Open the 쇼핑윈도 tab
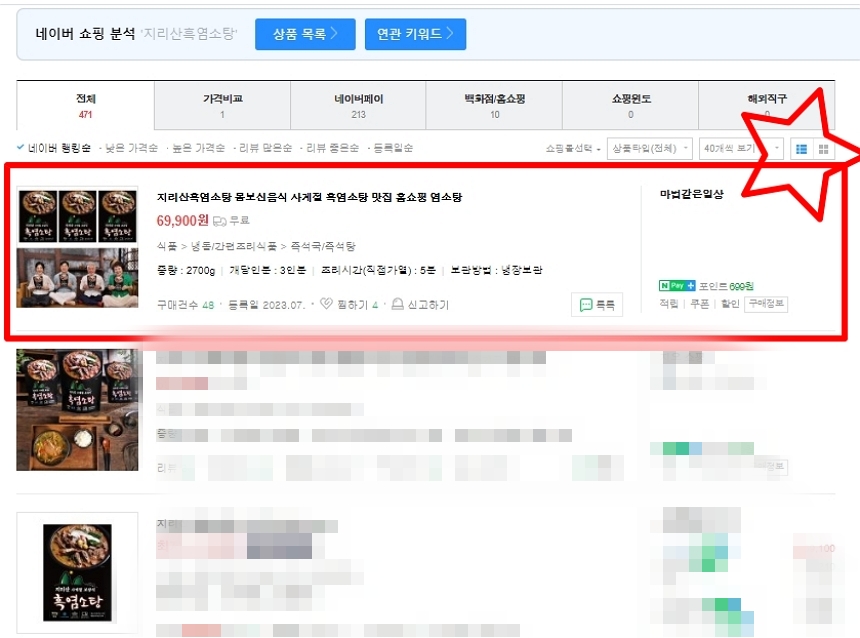 631,106
